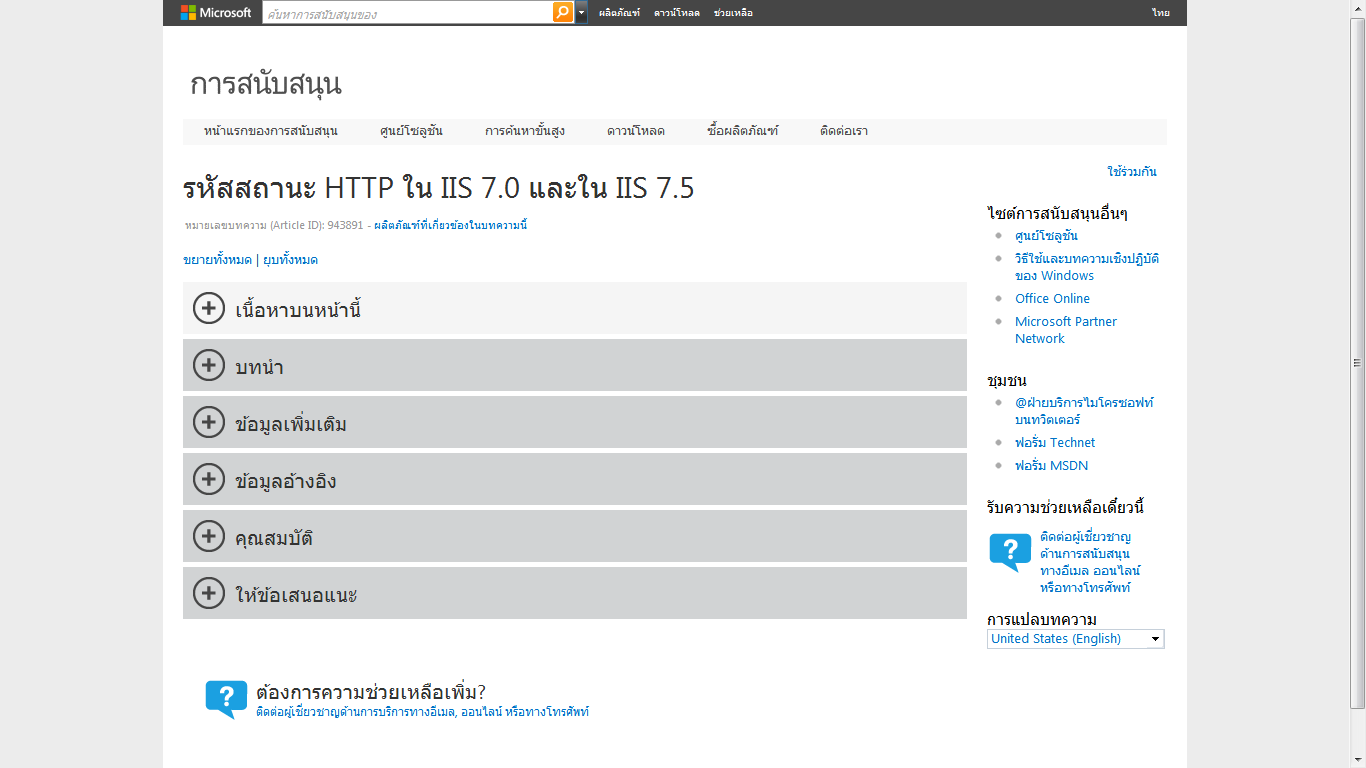Screen dimensions: 1366x768
Task: Click the ใช้ร่วมกัน share link
Action: [1132, 172]
